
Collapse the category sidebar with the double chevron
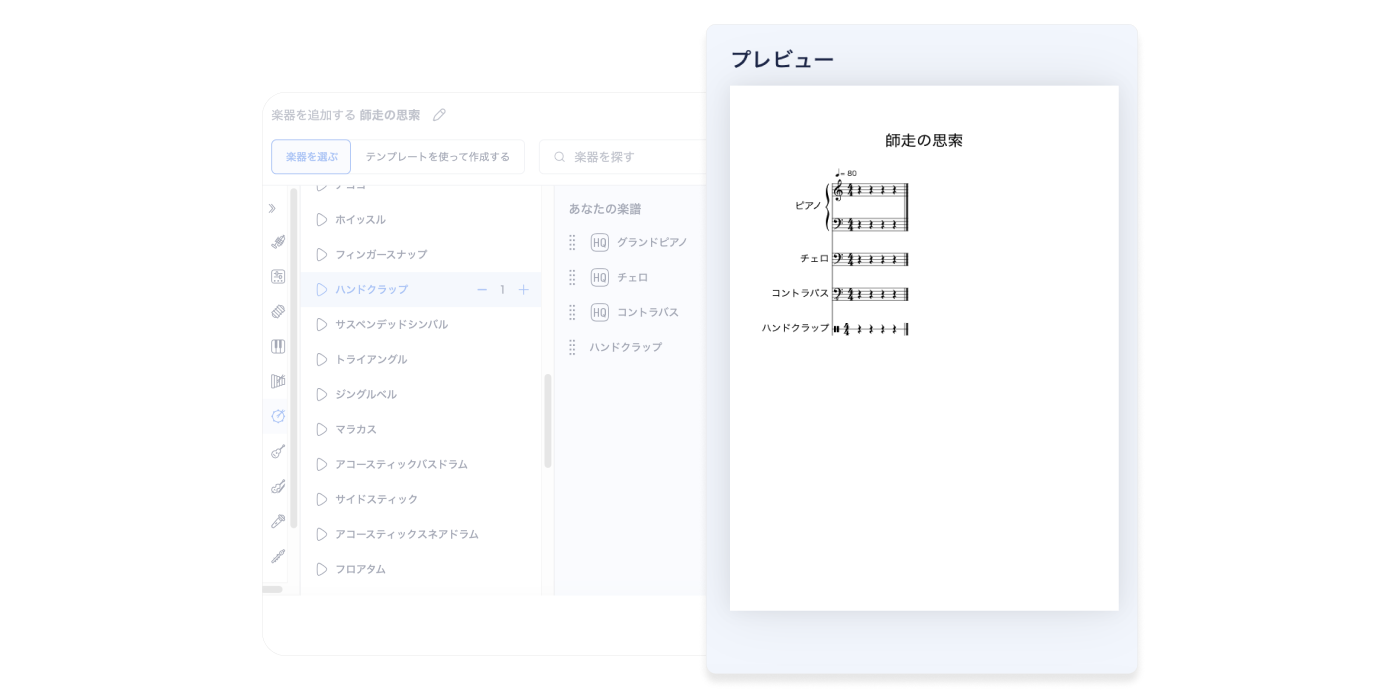click(x=271, y=208)
